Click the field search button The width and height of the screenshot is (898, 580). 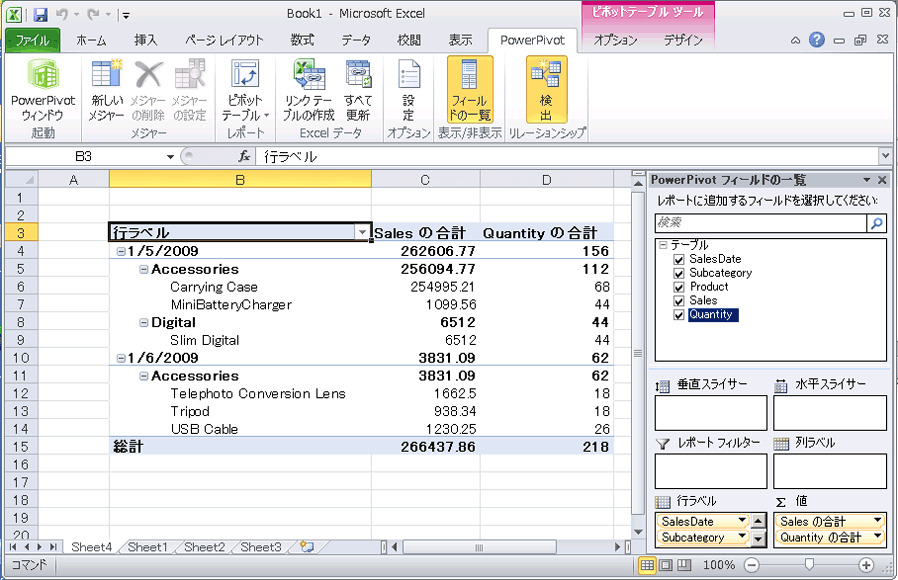coord(875,222)
